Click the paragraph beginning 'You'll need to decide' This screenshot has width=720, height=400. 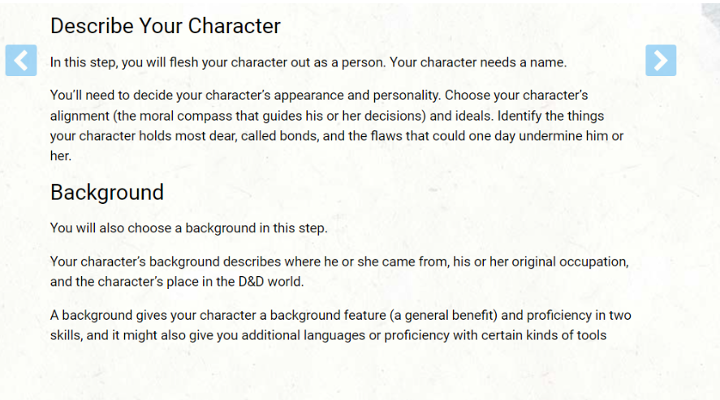337,125
